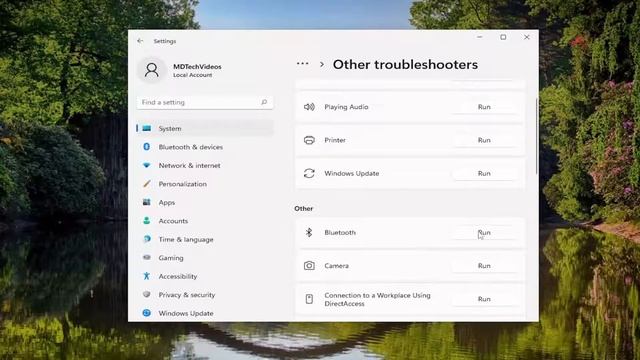Viewport: 640px width, 360px height.
Task: Open the Personalization settings label
Action: coord(182,184)
